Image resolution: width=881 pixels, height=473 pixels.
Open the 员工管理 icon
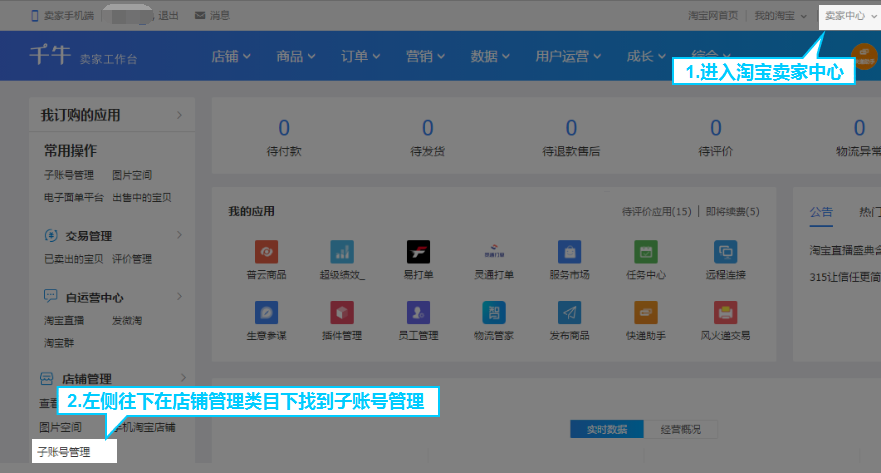coord(418,312)
